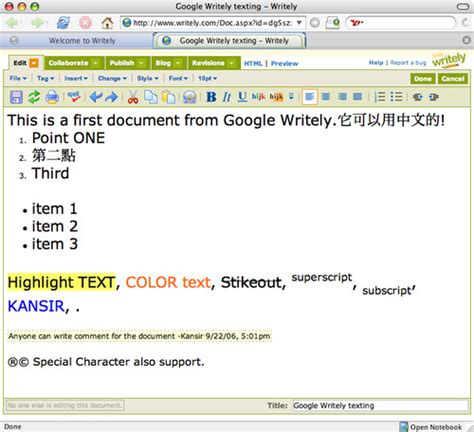474x432 pixels.
Task: Click the page search icon beside address bar
Action: 333,23
